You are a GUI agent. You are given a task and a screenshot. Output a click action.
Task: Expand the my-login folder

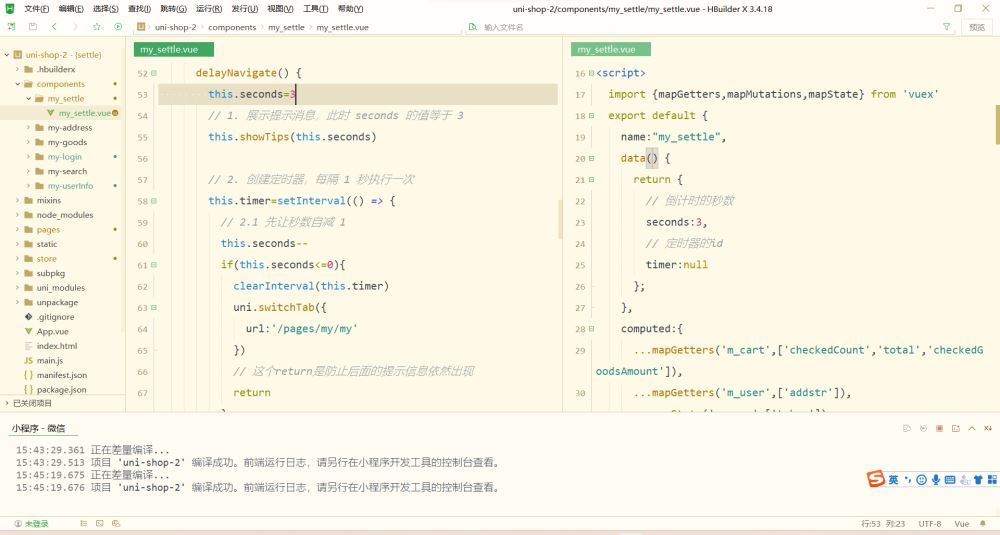pos(28,157)
